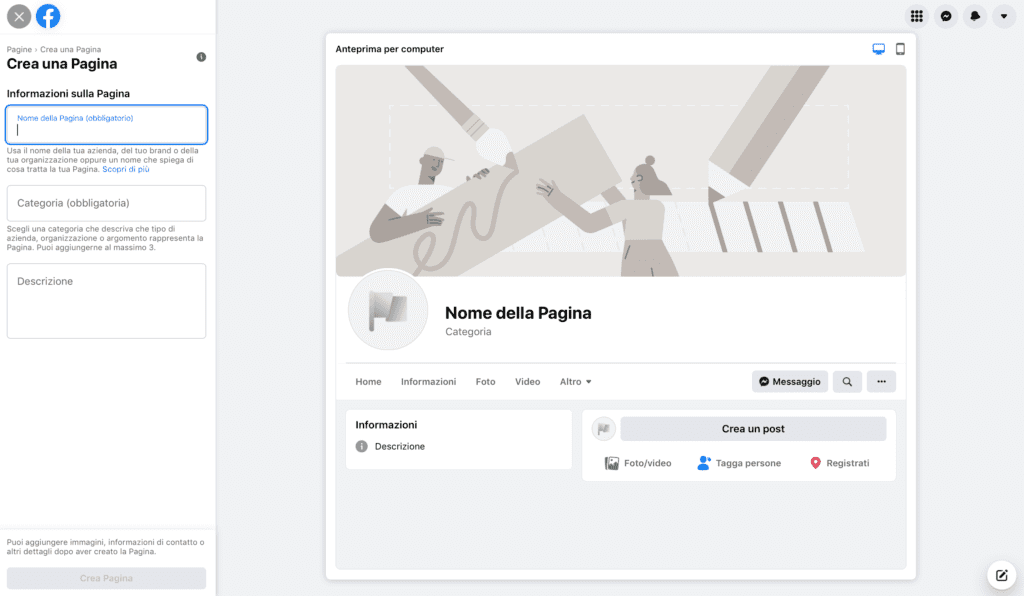Screen dimensions: 1024x596
Task: Select the Foto/video icon in the post box
Action: click(614, 463)
